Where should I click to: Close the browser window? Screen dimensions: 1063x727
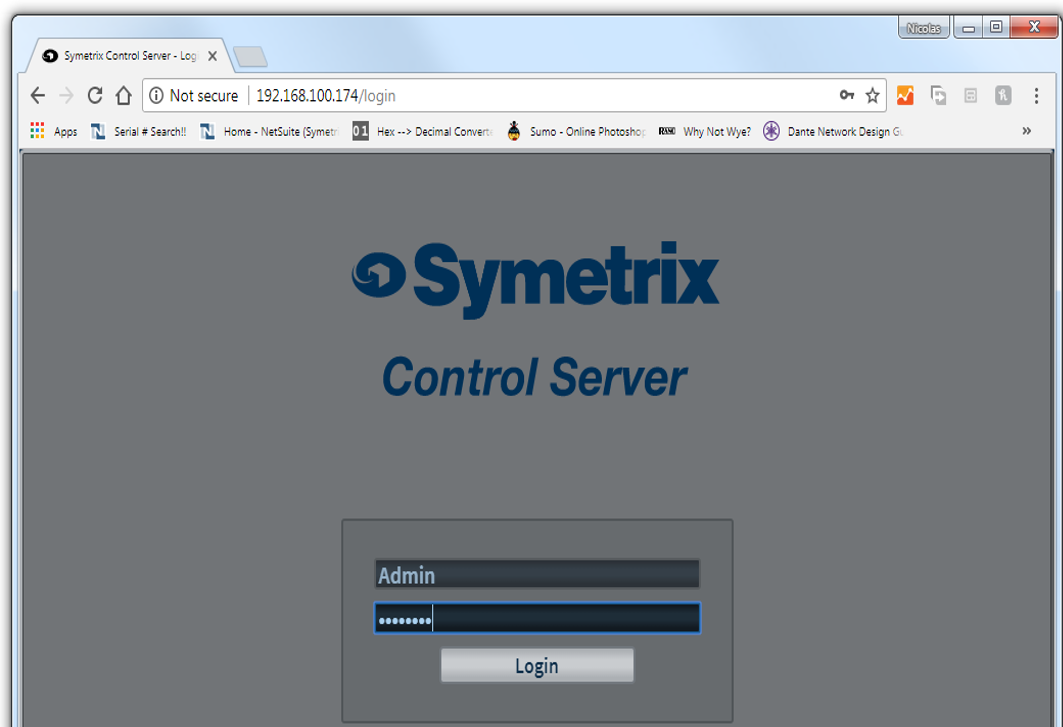[x=1034, y=27]
